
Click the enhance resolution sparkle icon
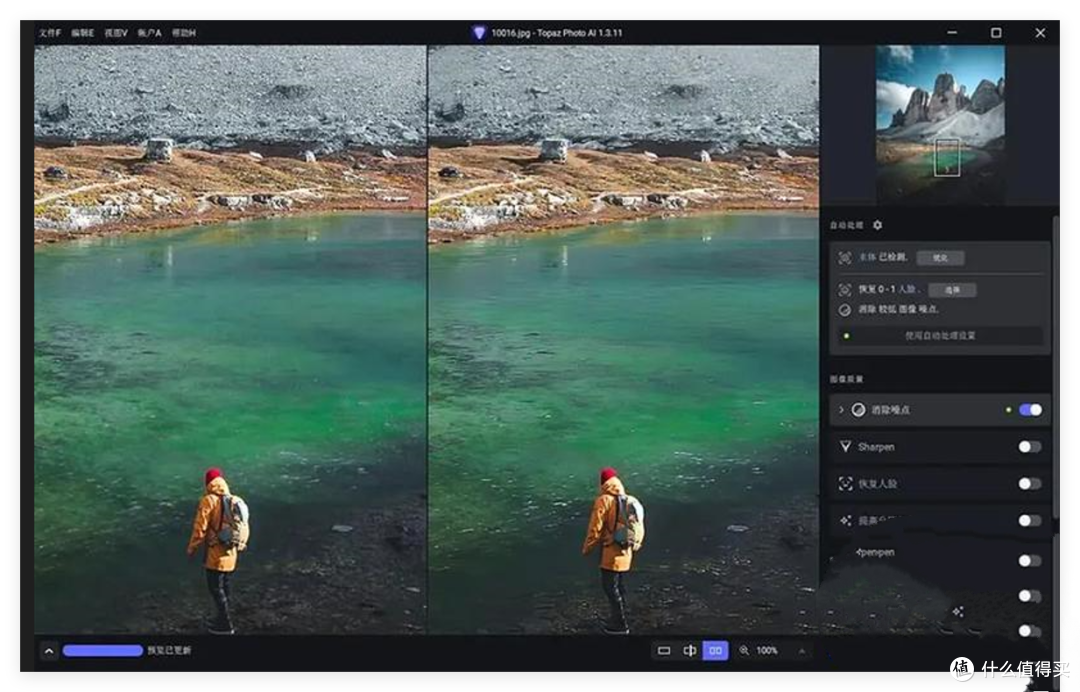845,521
